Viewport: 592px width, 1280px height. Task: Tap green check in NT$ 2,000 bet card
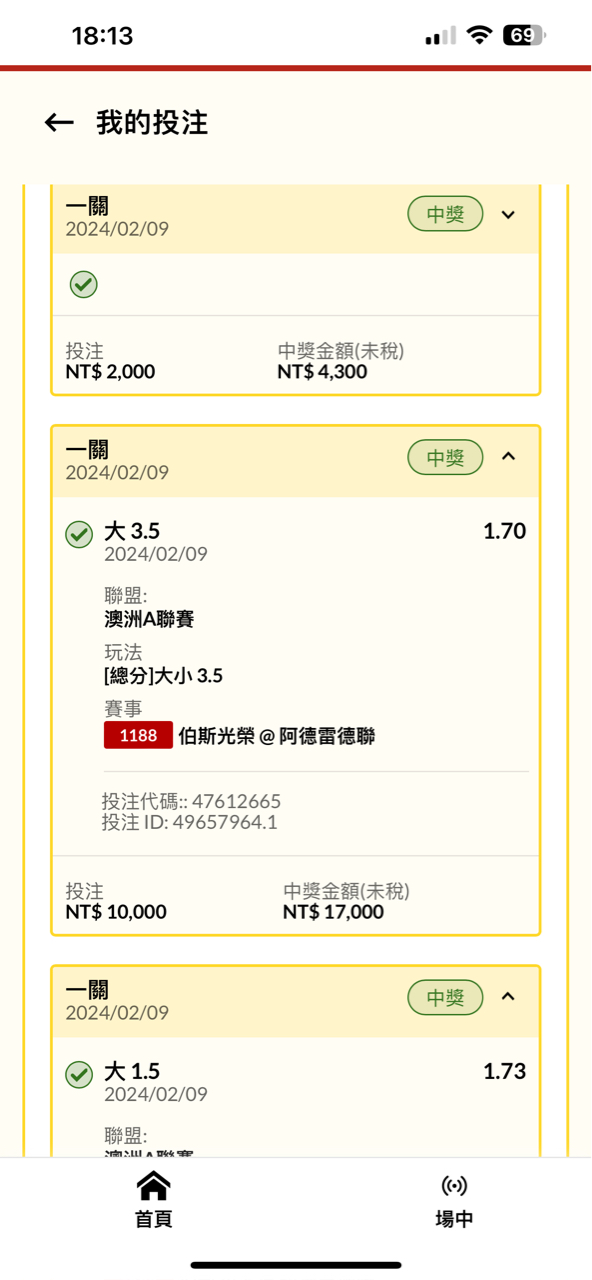click(x=84, y=285)
